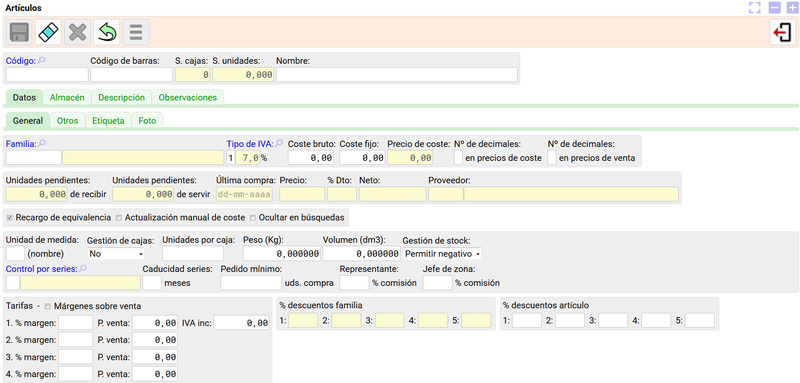Enable Actualización manual de coste checkbox
Image resolution: width=800 pixels, height=383 pixels.
(119, 218)
